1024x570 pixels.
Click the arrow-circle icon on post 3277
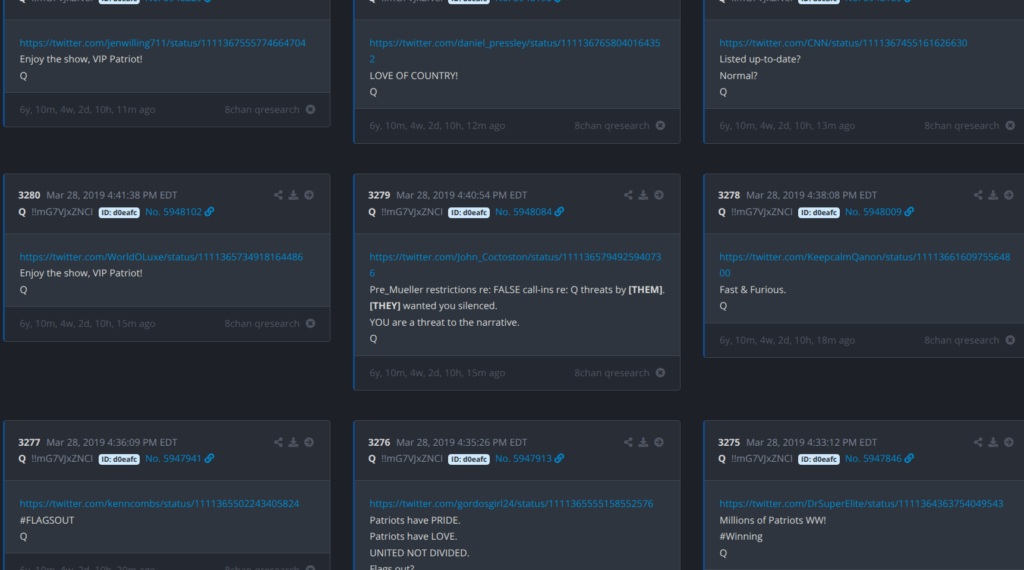tap(309, 442)
